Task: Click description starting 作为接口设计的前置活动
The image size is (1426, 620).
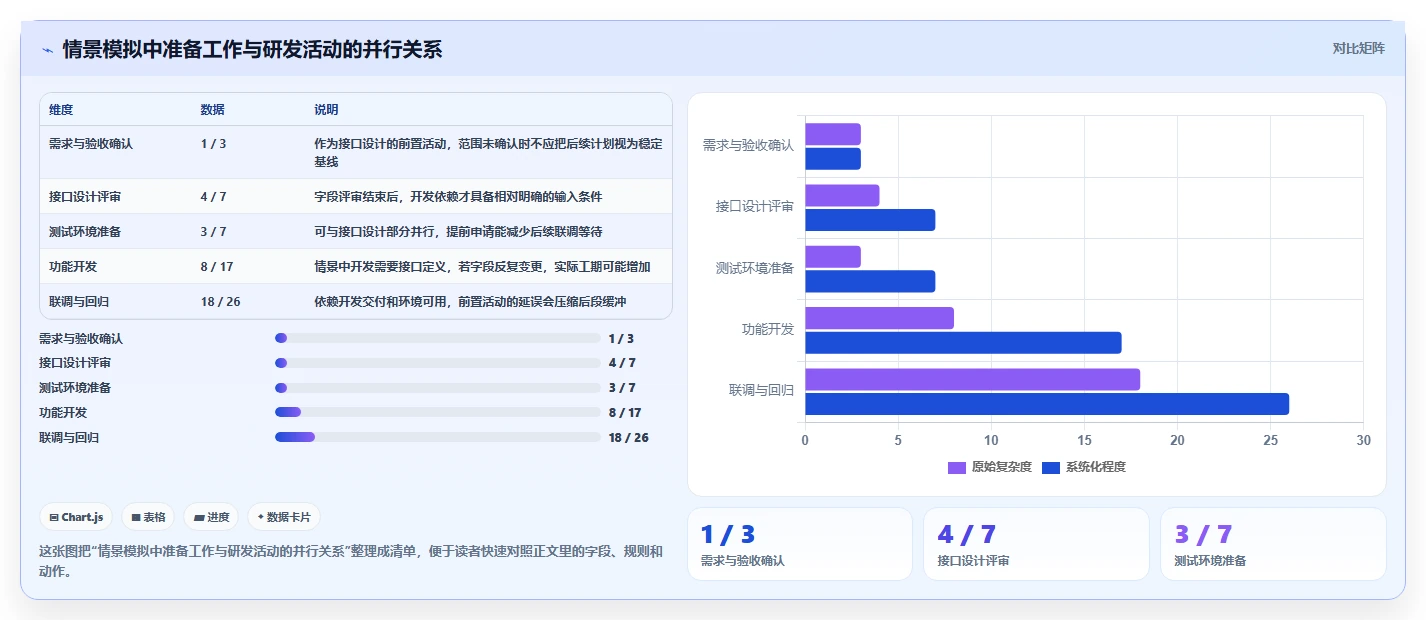Action: (x=488, y=153)
